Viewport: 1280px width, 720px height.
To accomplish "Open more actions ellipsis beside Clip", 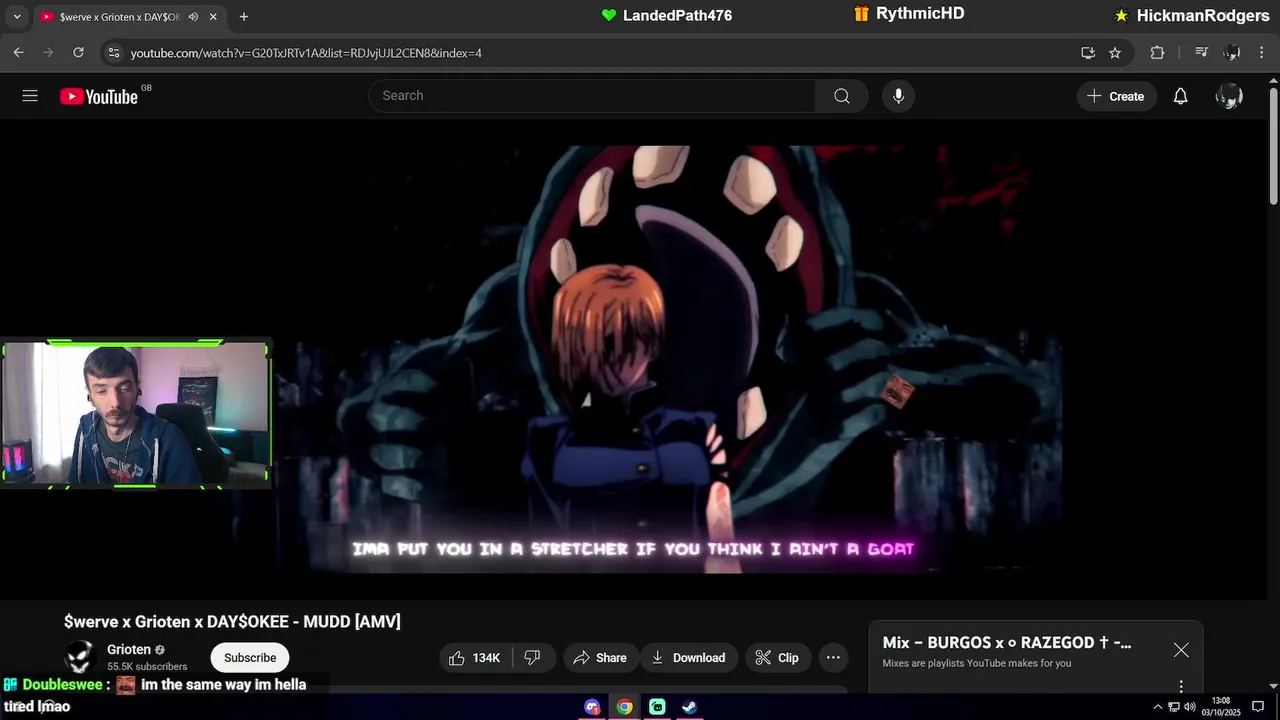I will tap(833, 657).
